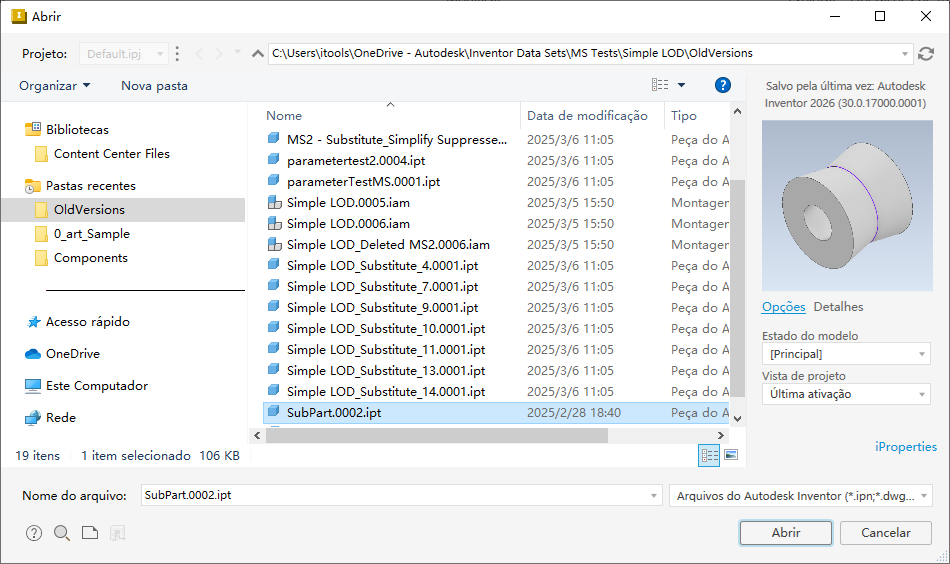Viewport: 950px width, 564px height.
Task: Select Simple LOD_Substitute_9.0001.ipt
Action: pos(382,308)
